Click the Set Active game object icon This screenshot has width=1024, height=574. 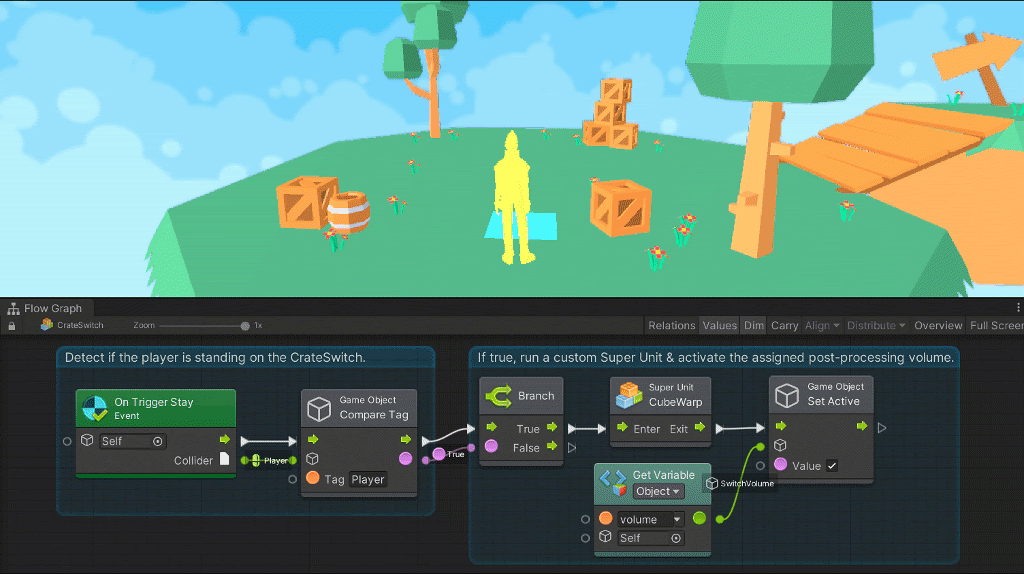pyautogui.click(x=787, y=395)
